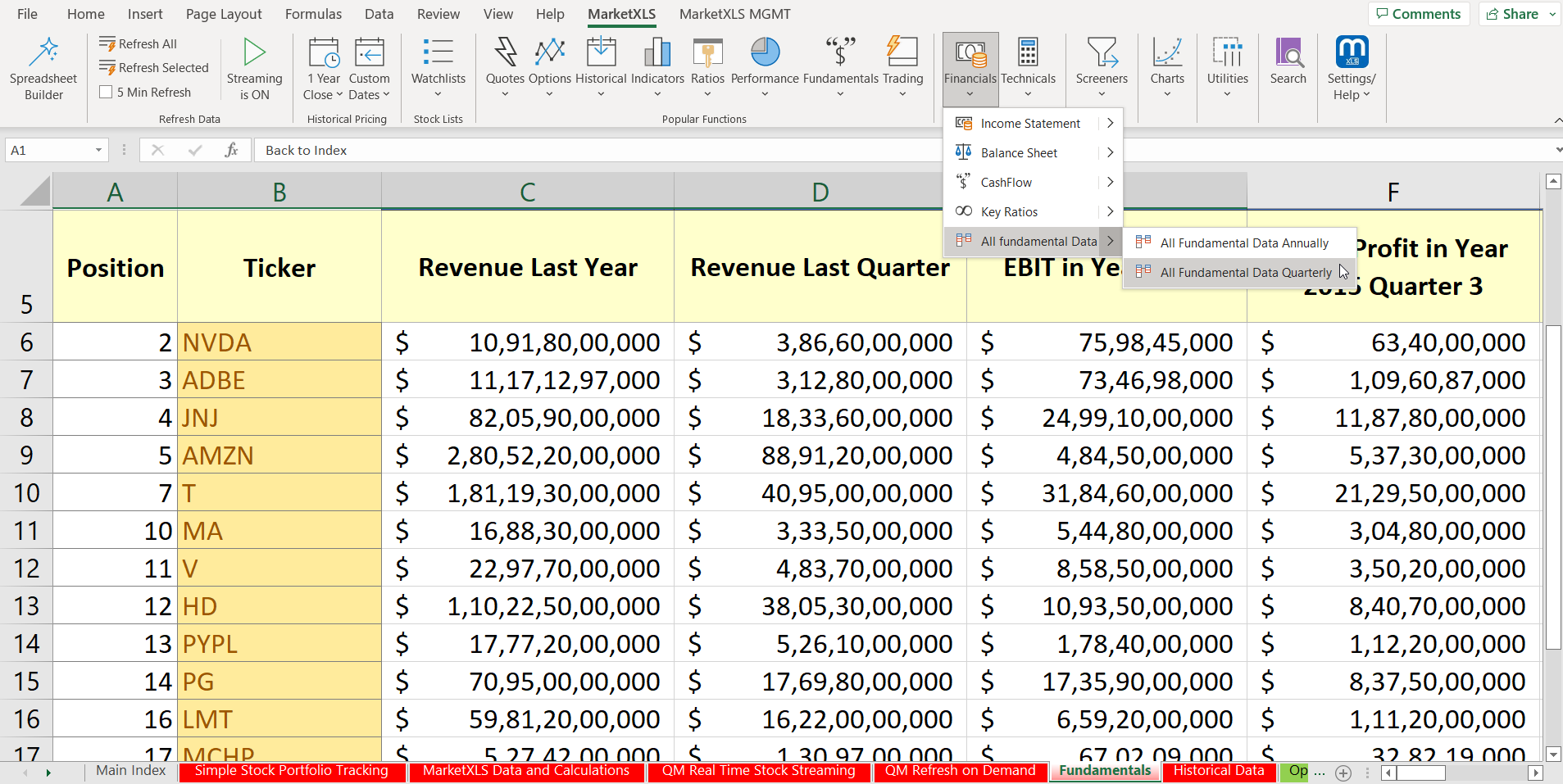Image resolution: width=1563 pixels, height=784 pixels.
Task: Select the Ratios function
Action: coord(708,66)
